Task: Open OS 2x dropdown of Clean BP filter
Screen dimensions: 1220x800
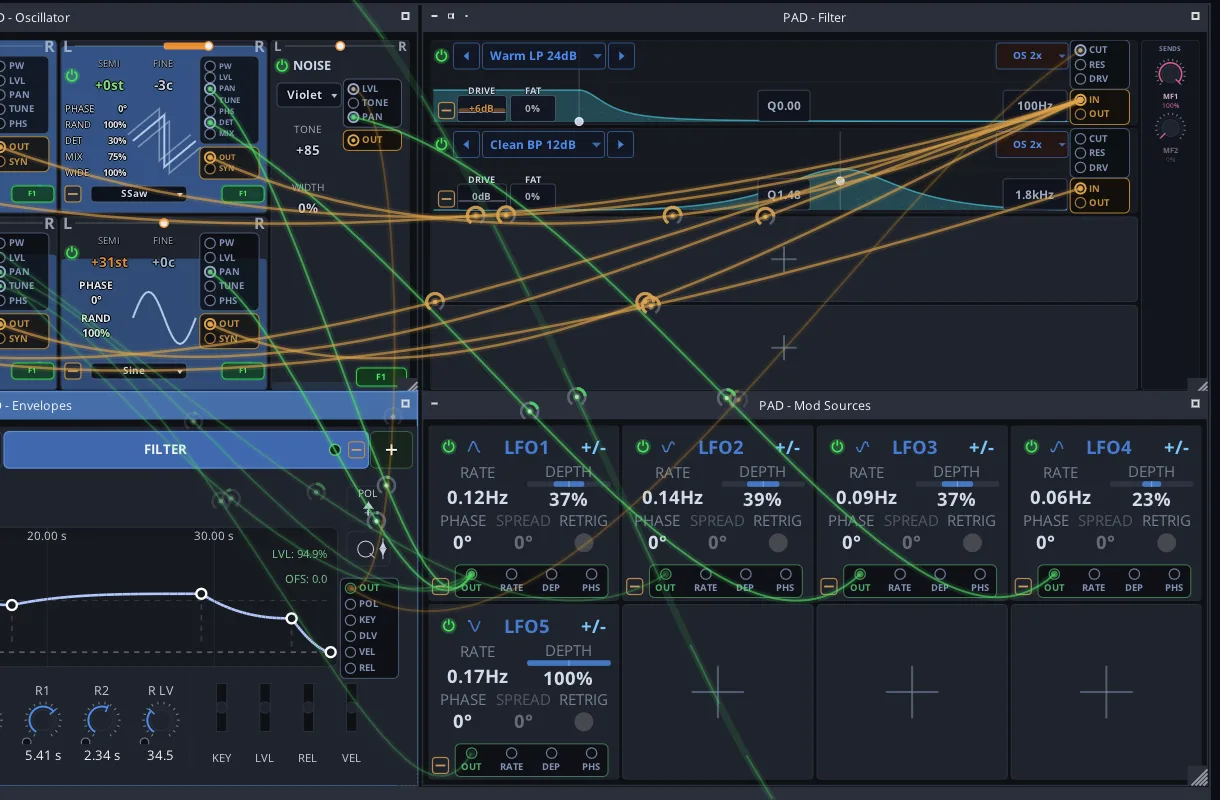Action: pos(1031,144)
